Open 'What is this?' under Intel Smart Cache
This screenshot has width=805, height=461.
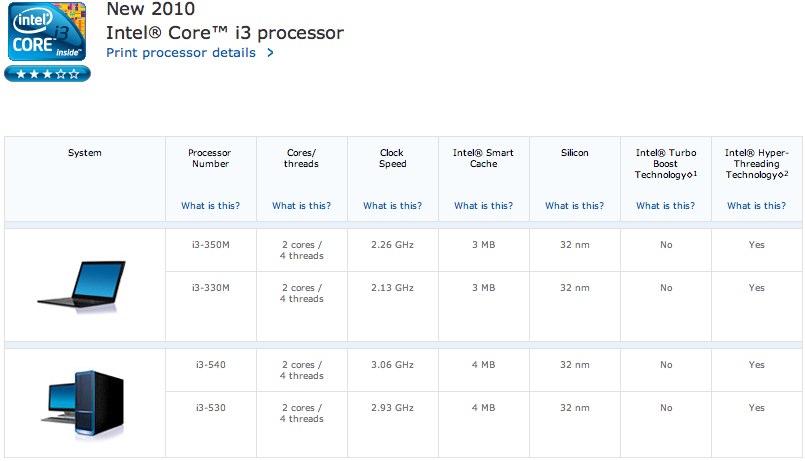(x=483, y=206)
